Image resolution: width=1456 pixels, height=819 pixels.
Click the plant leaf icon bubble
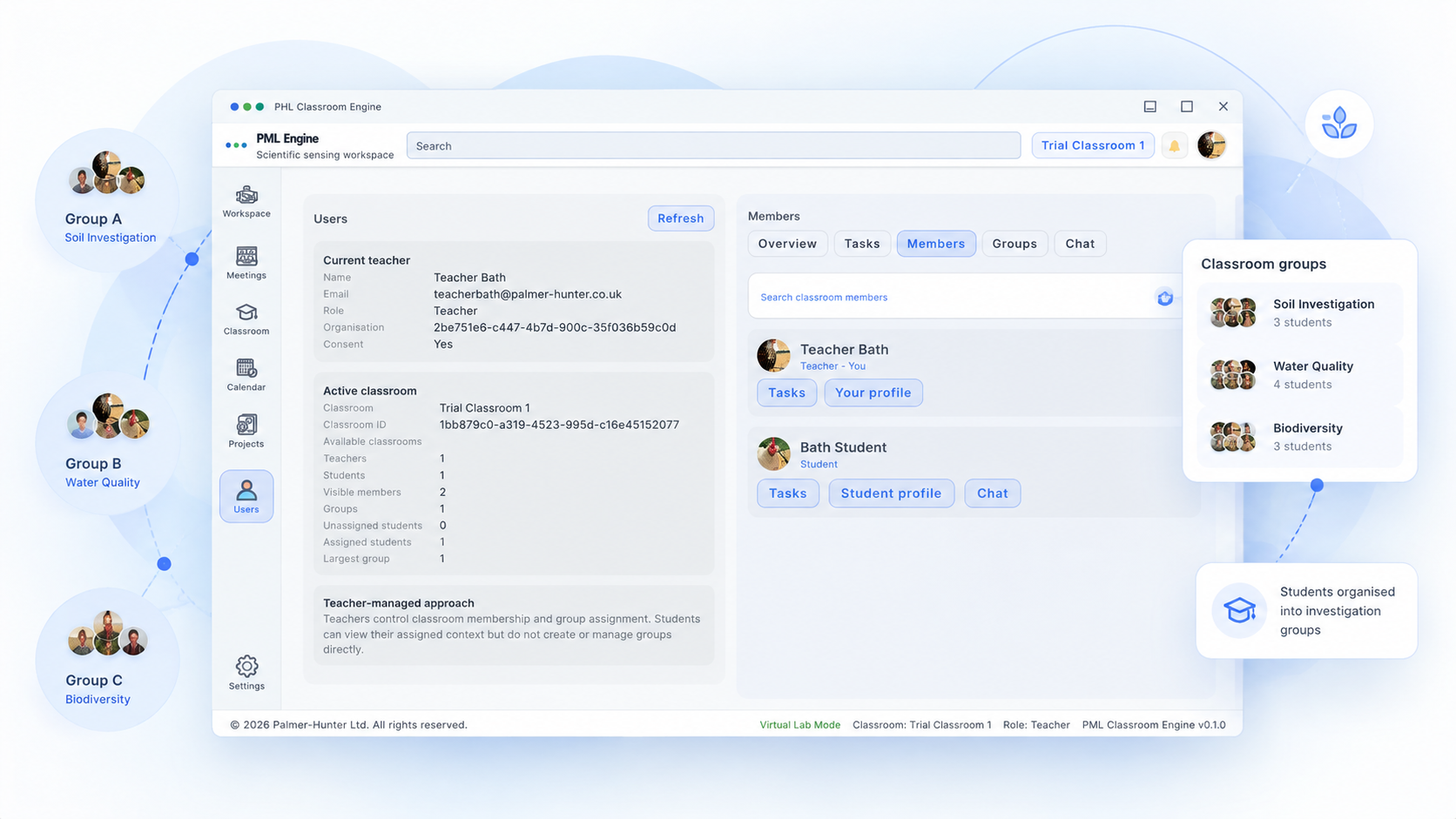point(1339,124)
